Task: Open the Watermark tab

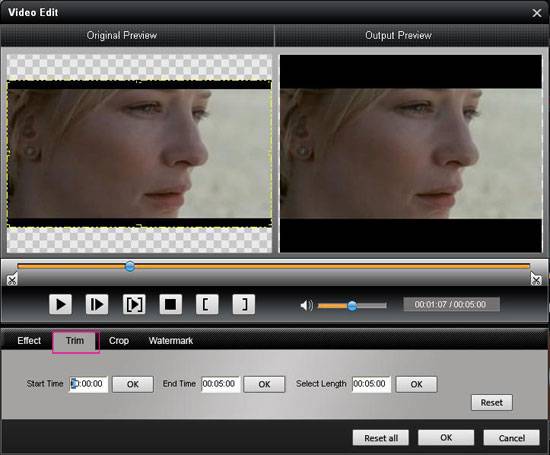Action: 171,341
